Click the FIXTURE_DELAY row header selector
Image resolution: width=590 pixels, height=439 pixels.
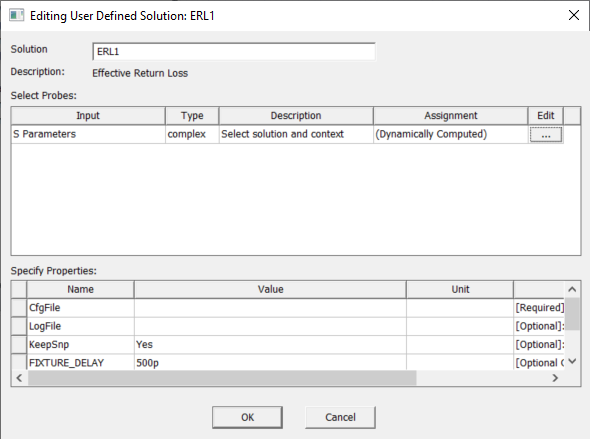[19, 362]
